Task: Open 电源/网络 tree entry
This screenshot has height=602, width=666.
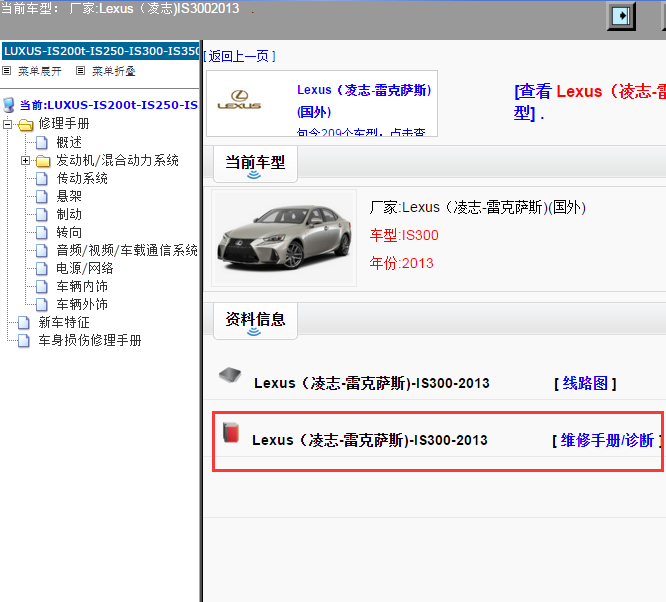Action: coord(85,268)
